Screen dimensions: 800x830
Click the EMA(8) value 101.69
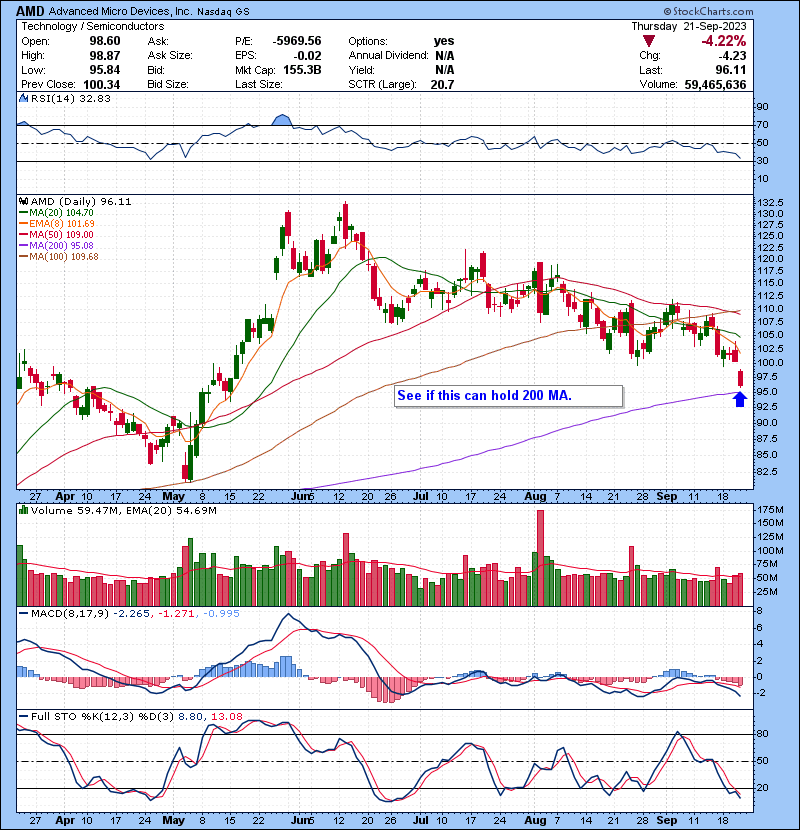pyautogui.click(x=80, y=224)
